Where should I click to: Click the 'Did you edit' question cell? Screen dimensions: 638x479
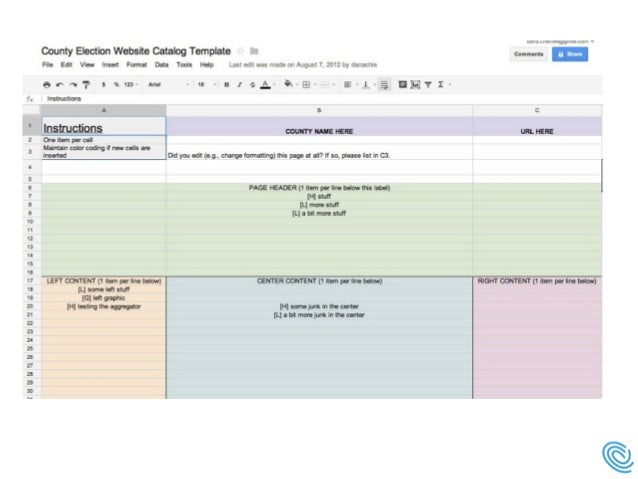319,151
